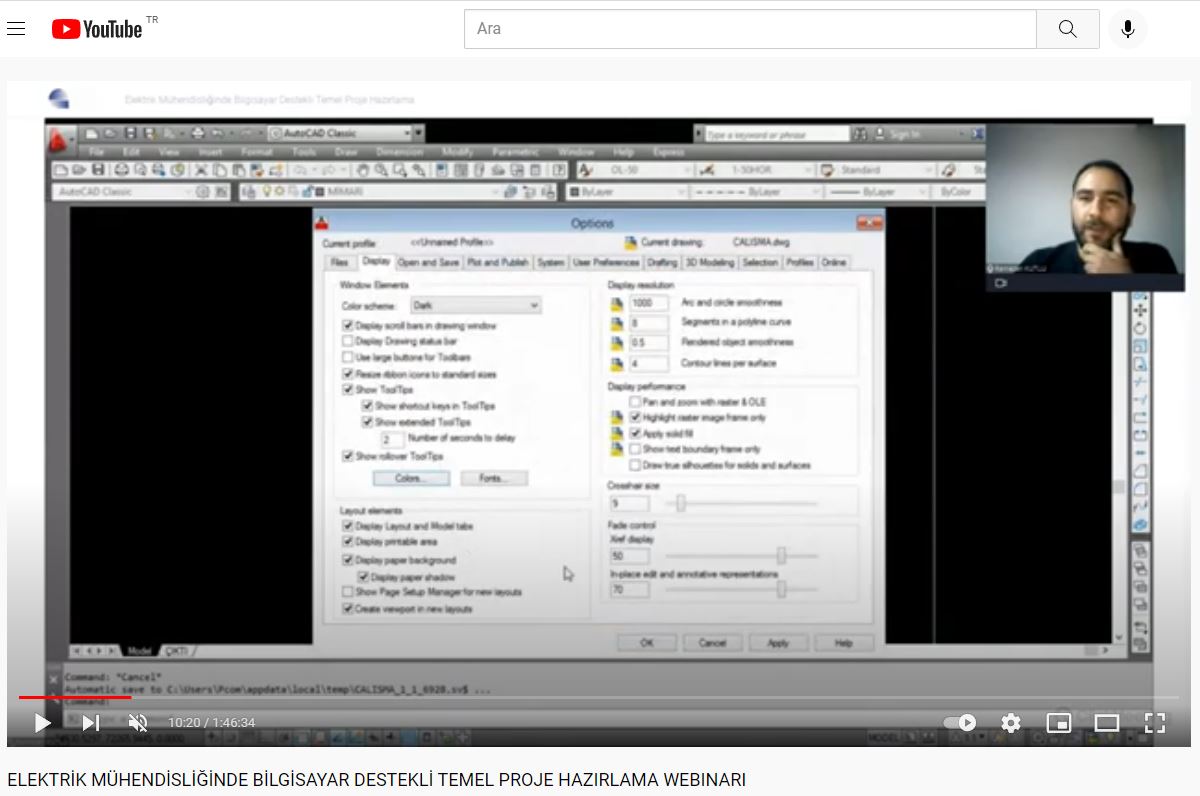Open the Standard table style dropdown
The image size is (1200, 796).
click(x=928, y=170)
